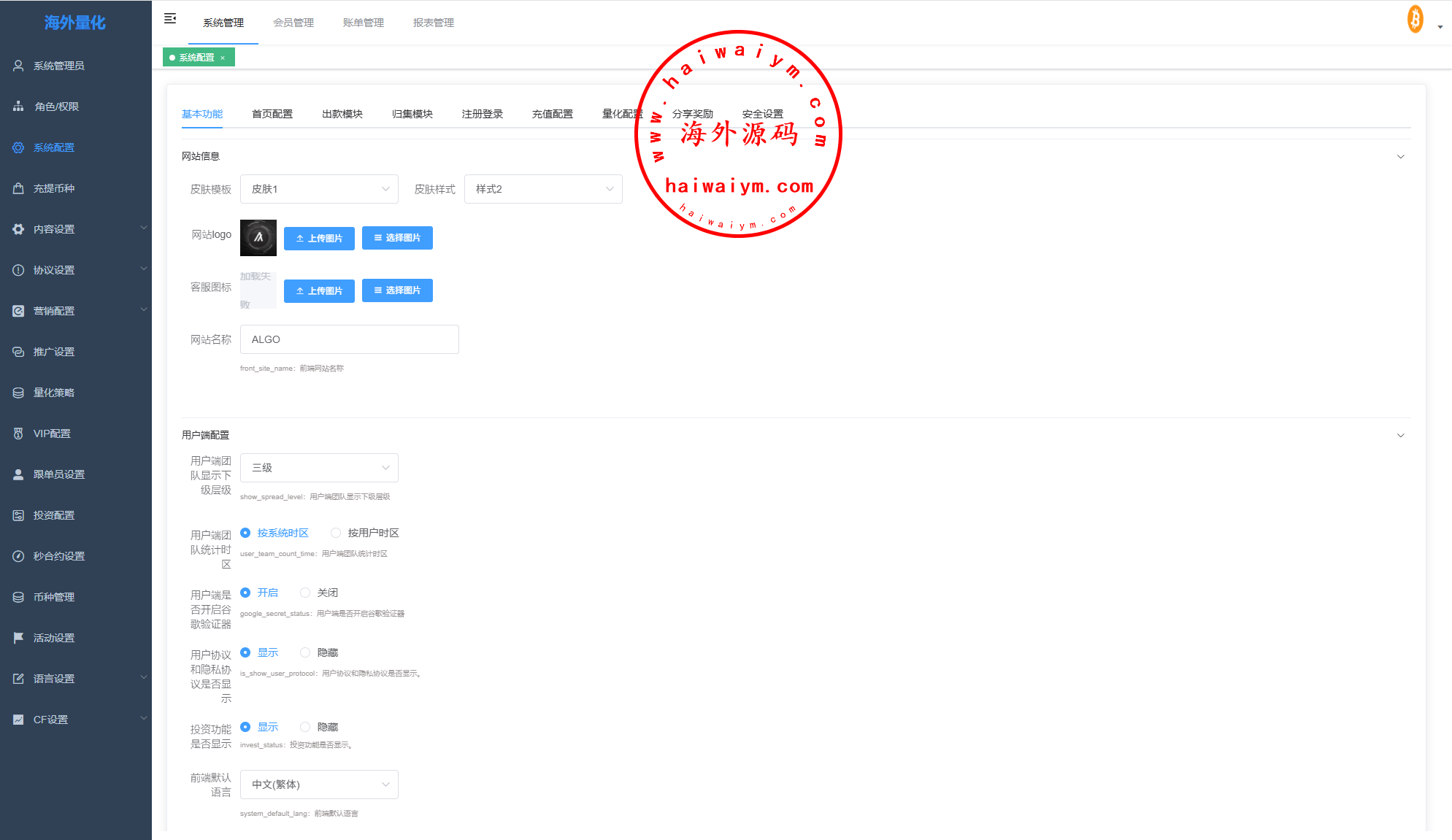Open 系统管理员 user icon in sidebar

(18, 66)
